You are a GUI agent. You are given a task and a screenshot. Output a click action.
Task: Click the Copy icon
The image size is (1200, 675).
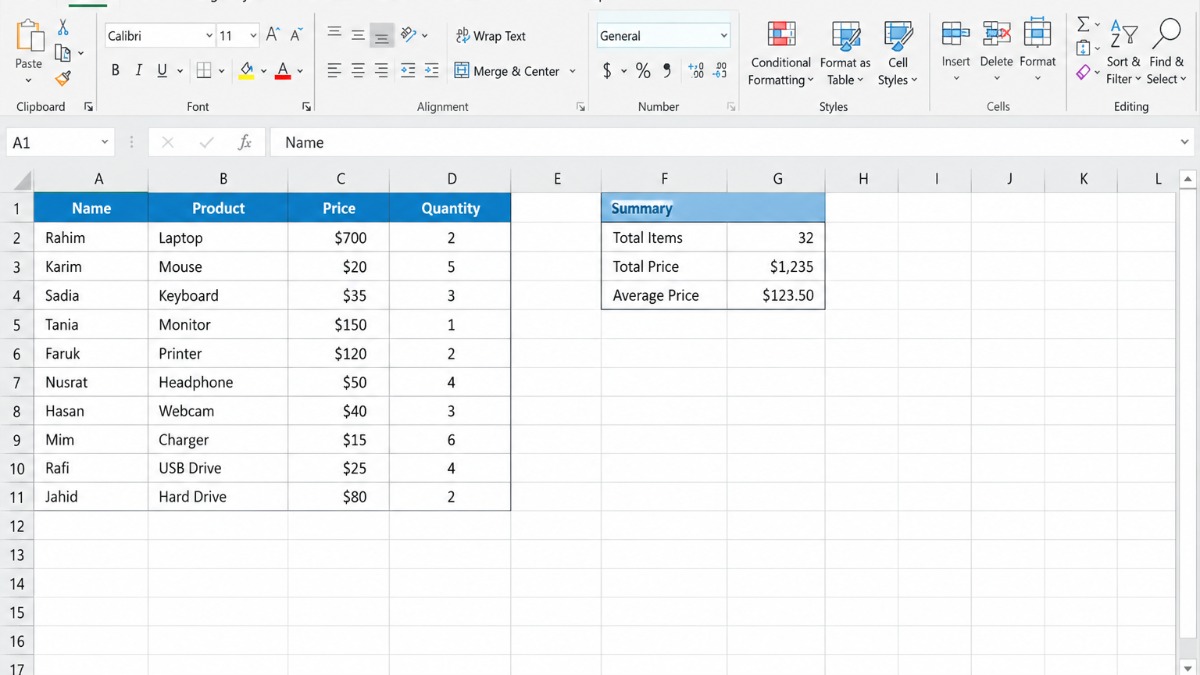point(63,53)
